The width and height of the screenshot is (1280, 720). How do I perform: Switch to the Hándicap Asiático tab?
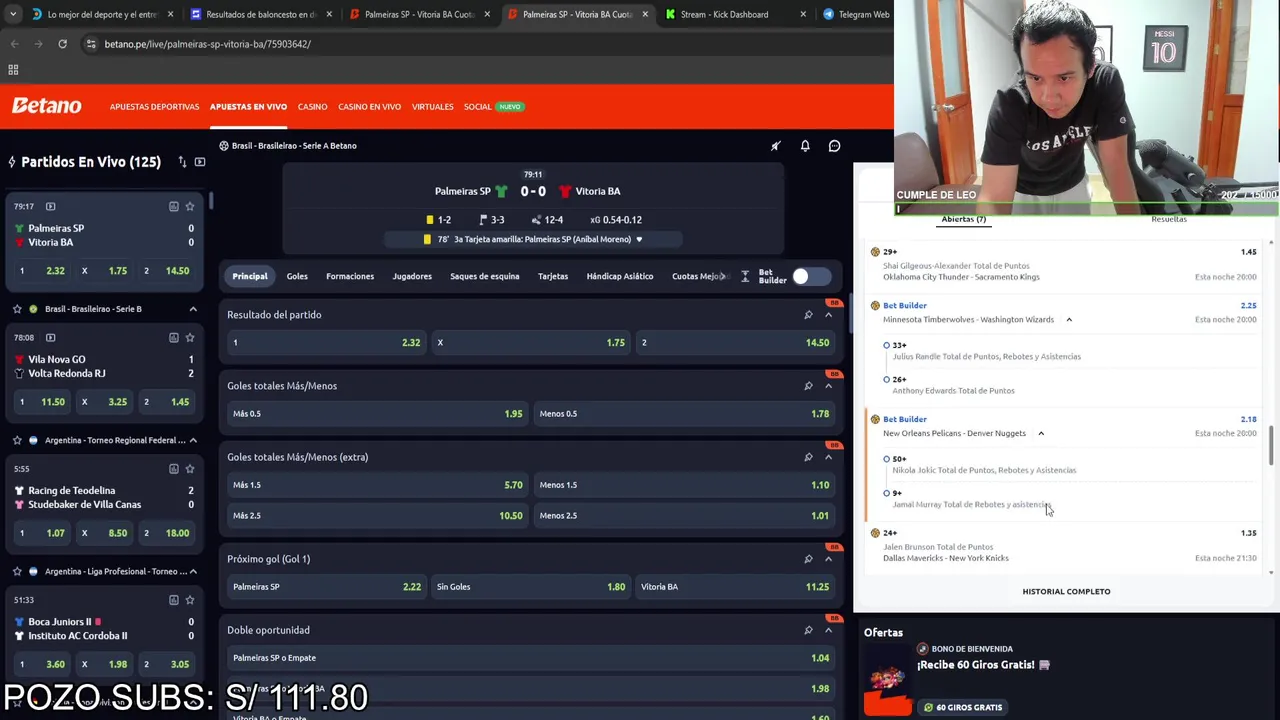pyautogui.click(x=620, y=276)
